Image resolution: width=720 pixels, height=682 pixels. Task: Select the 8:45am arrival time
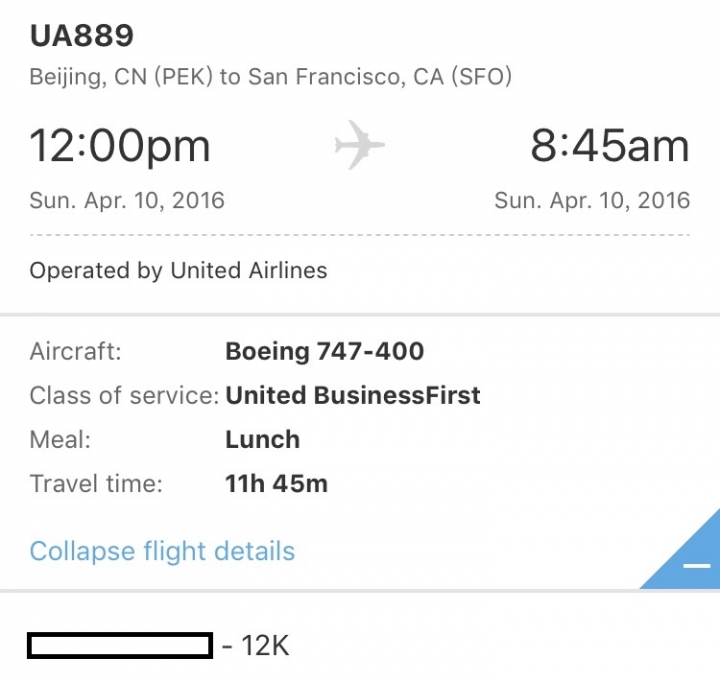tap(610, 146)
